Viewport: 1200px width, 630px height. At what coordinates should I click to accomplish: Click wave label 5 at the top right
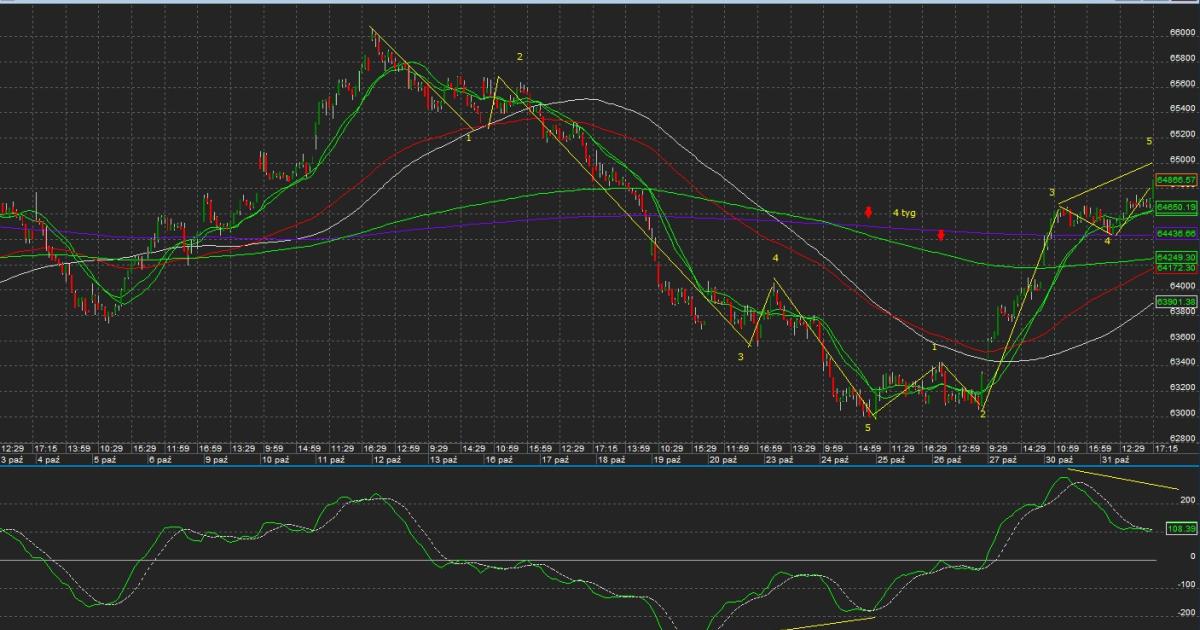coord(1149,141)
